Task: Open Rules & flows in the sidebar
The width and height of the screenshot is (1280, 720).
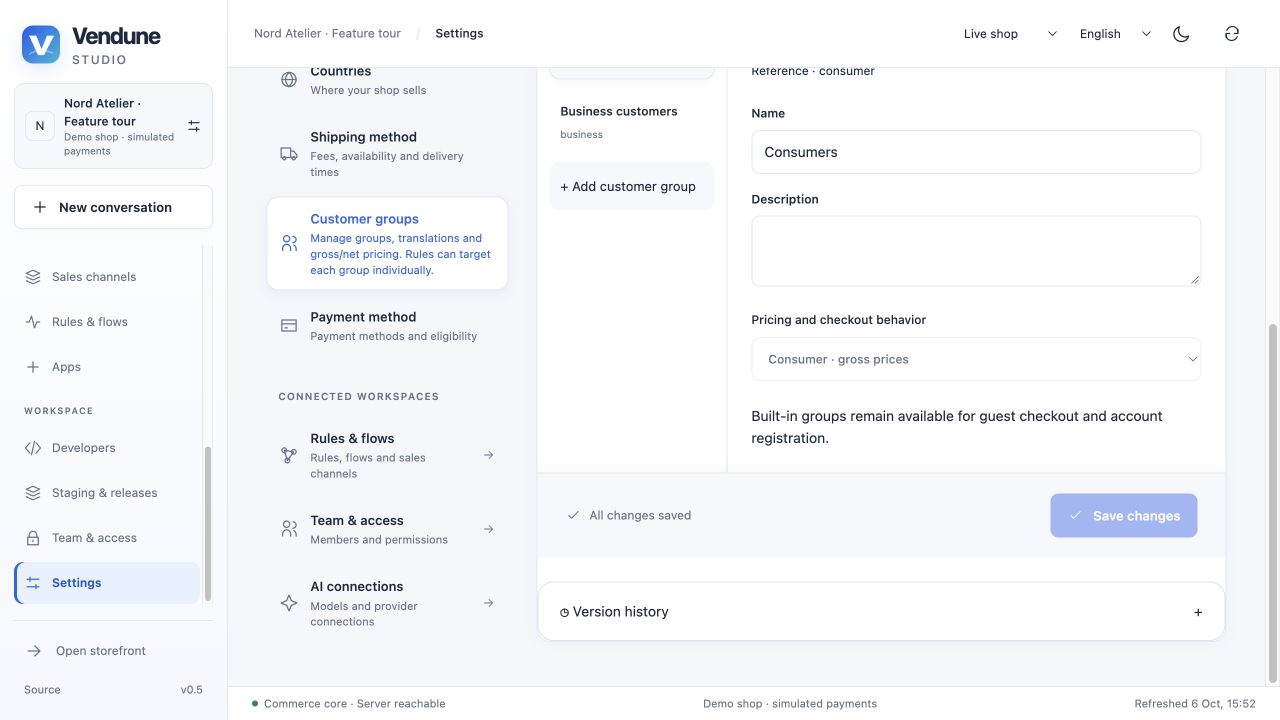Action: click(107, 322)
